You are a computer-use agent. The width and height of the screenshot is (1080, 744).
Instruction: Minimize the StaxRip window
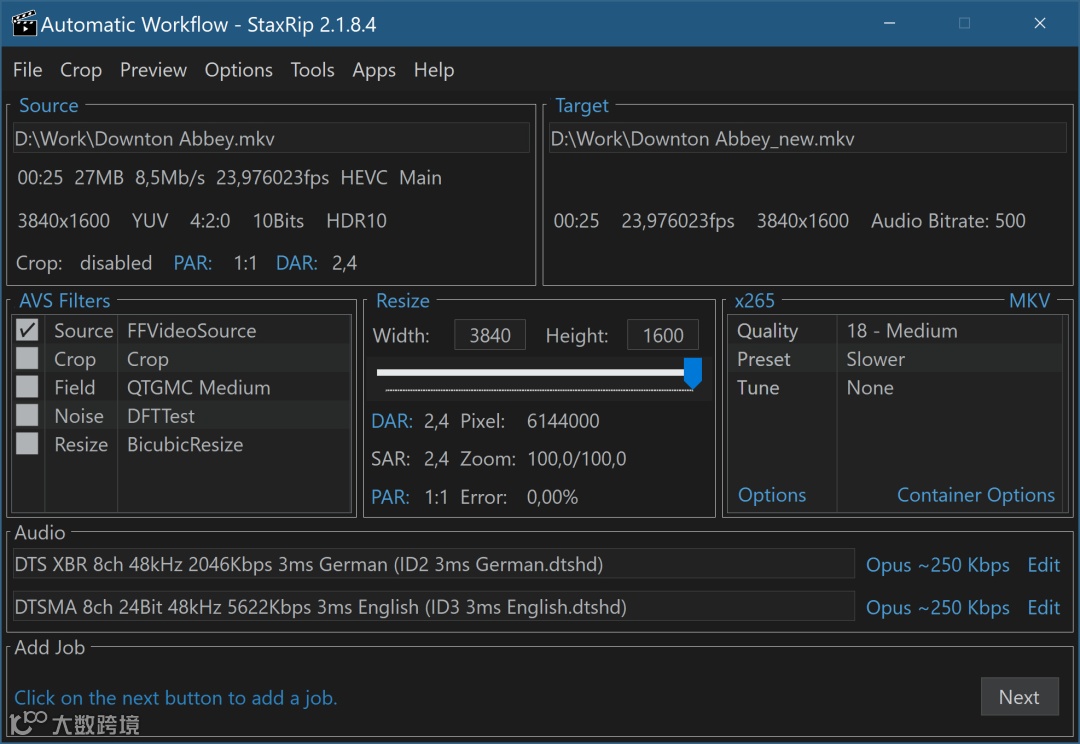[x=889, y=23]
